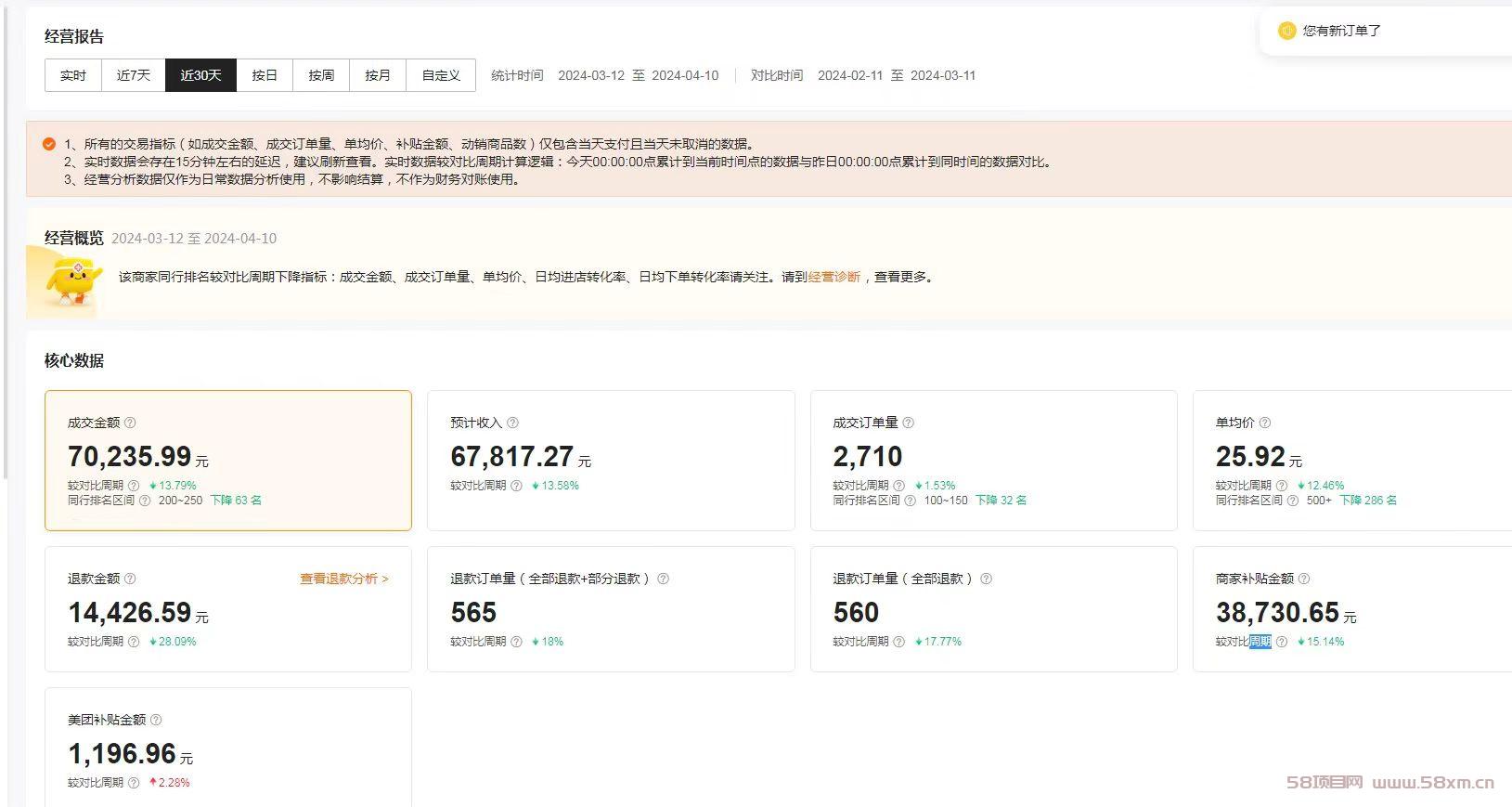The height and width of the screenshot is (807, 1512).
Task: Click the 经营报告 page heading
Action: click(74, 36)
